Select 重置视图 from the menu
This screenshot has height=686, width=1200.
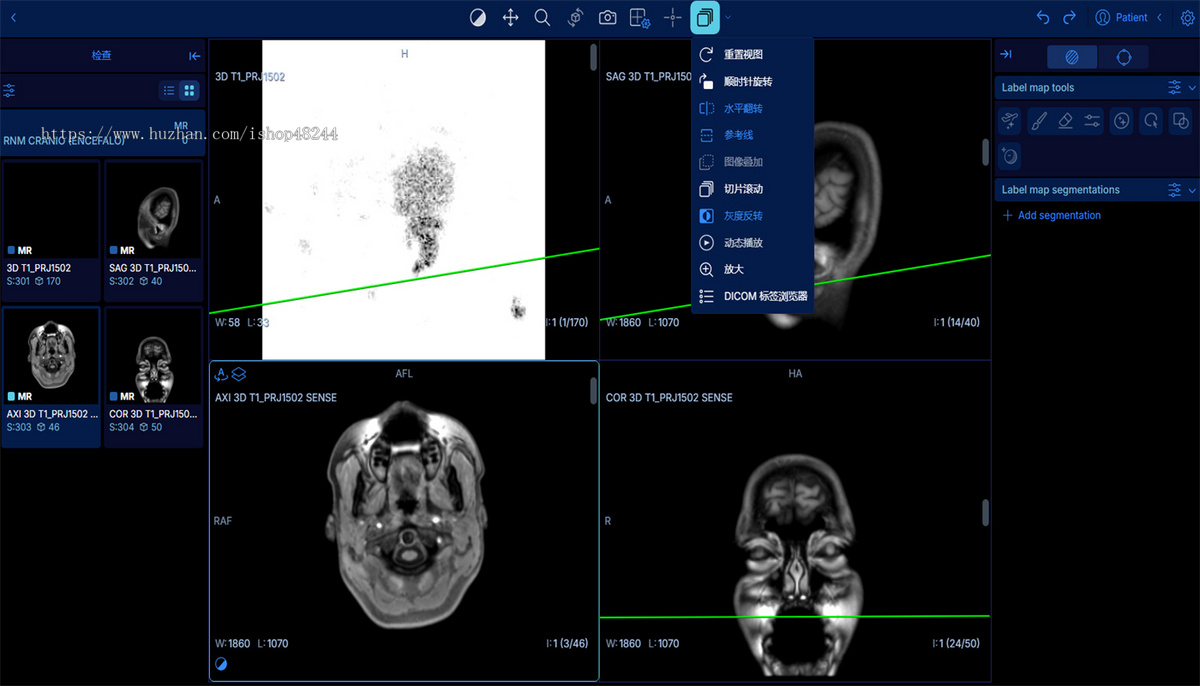tap(752, 55)
